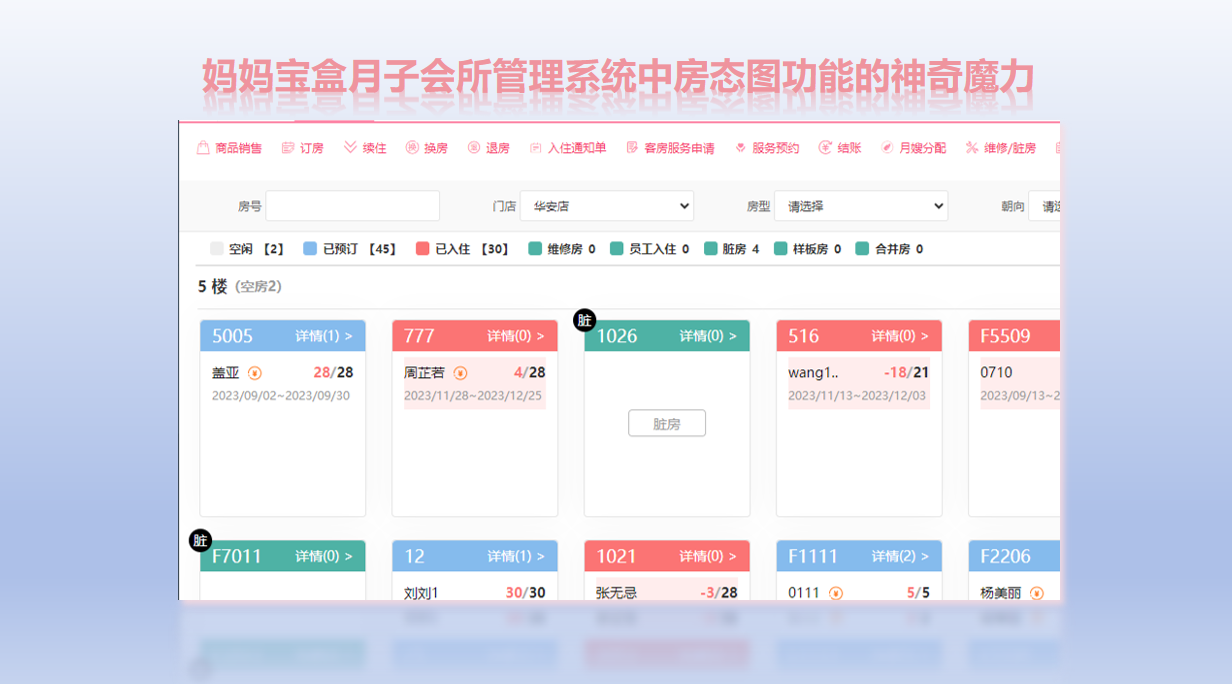Click the 已预订 blue legend swatch
The width and height of the screenshot is (1232, 684).
click(310, 249)
